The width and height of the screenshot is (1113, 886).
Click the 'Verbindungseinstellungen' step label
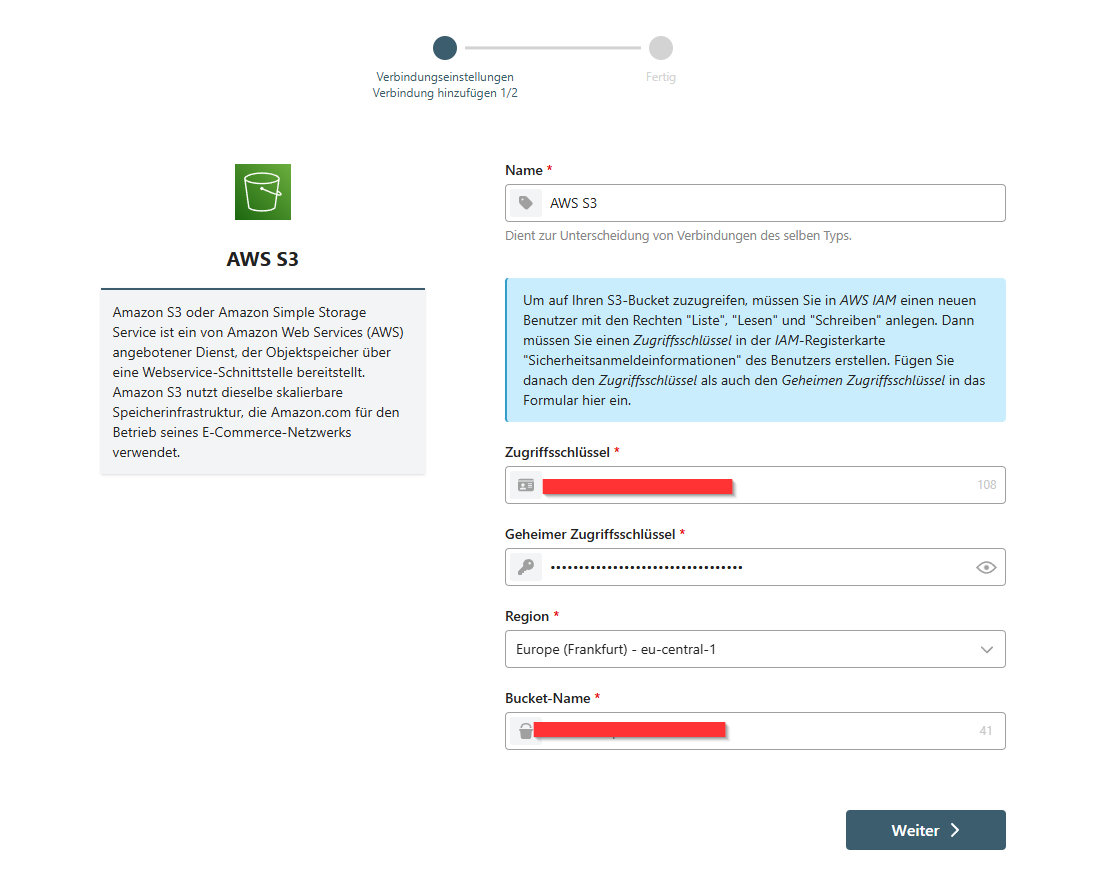coord(445,77)
